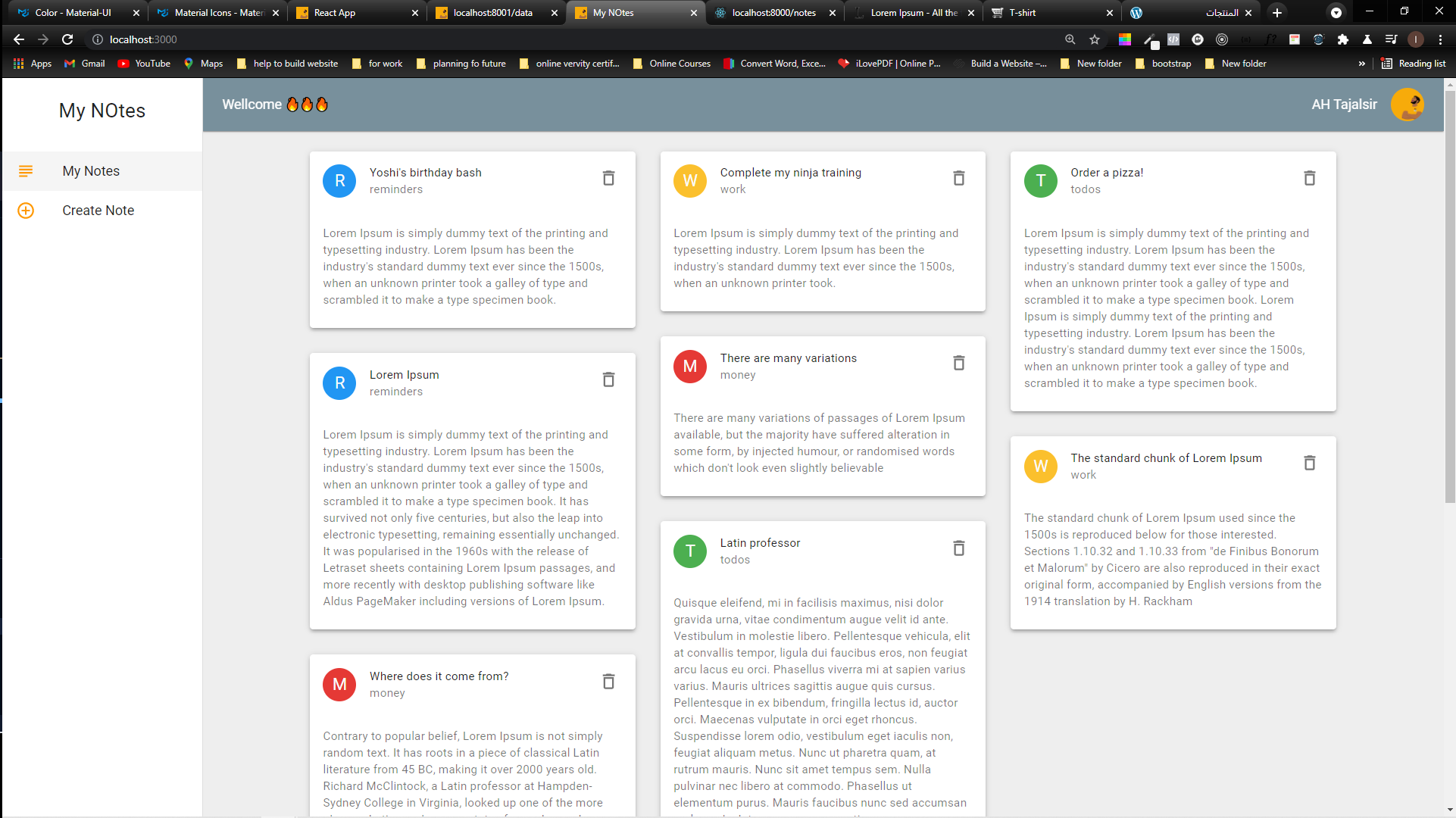Viewport: 1456px width, 818px height.
Task: Delete the "Yoshi's birthday bash" note
Action: [608, 177]
